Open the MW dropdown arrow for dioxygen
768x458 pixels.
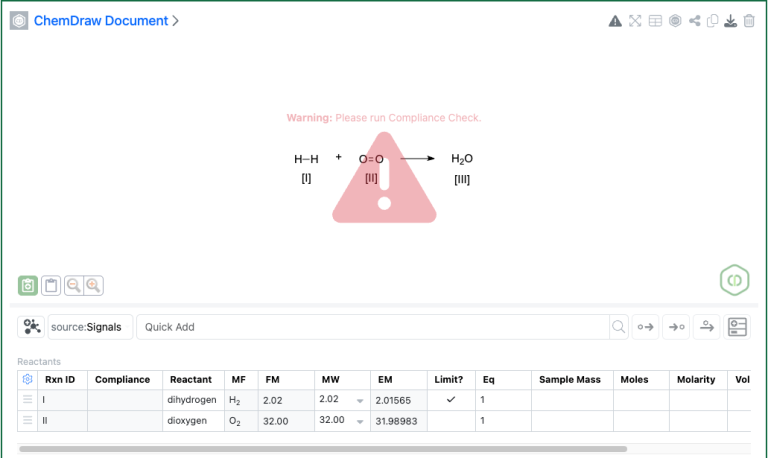tap(360, 421)
